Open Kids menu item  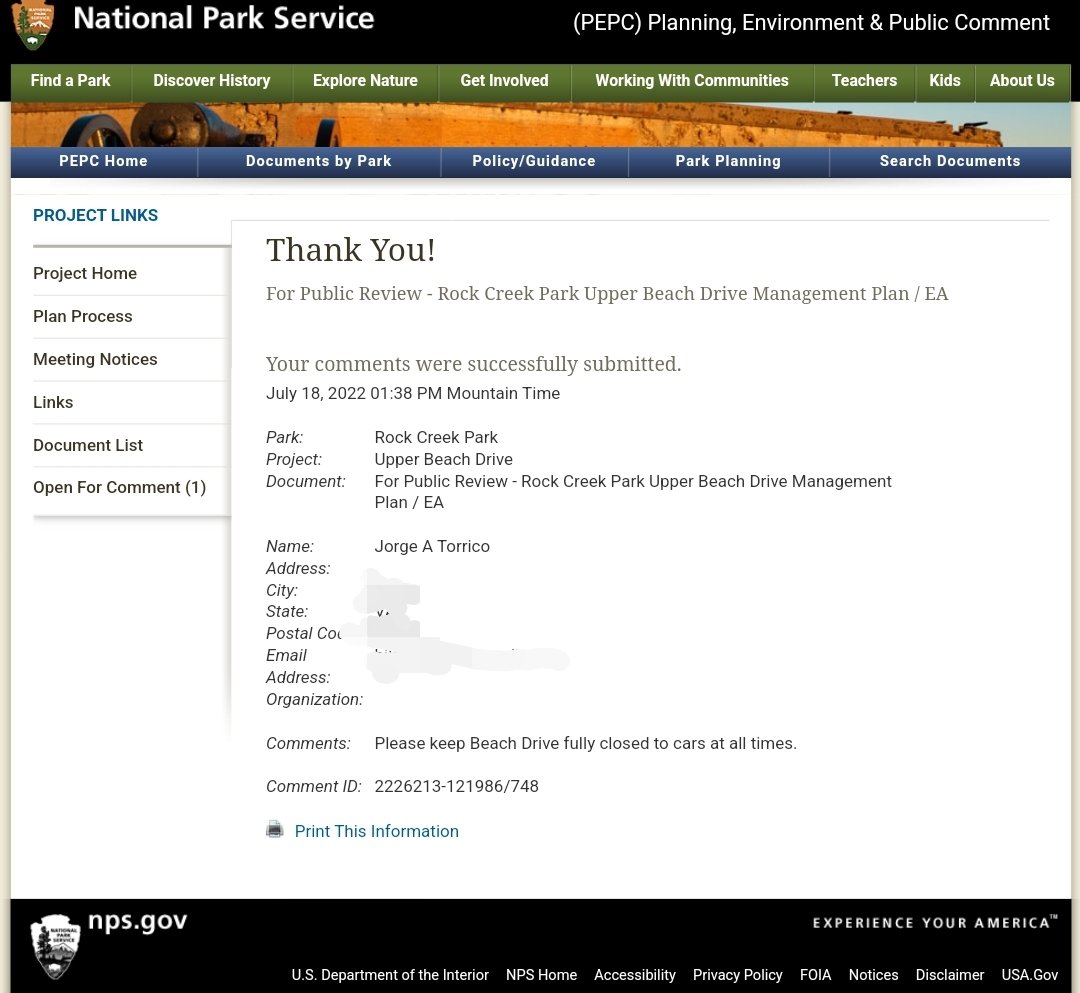point(944,81)
